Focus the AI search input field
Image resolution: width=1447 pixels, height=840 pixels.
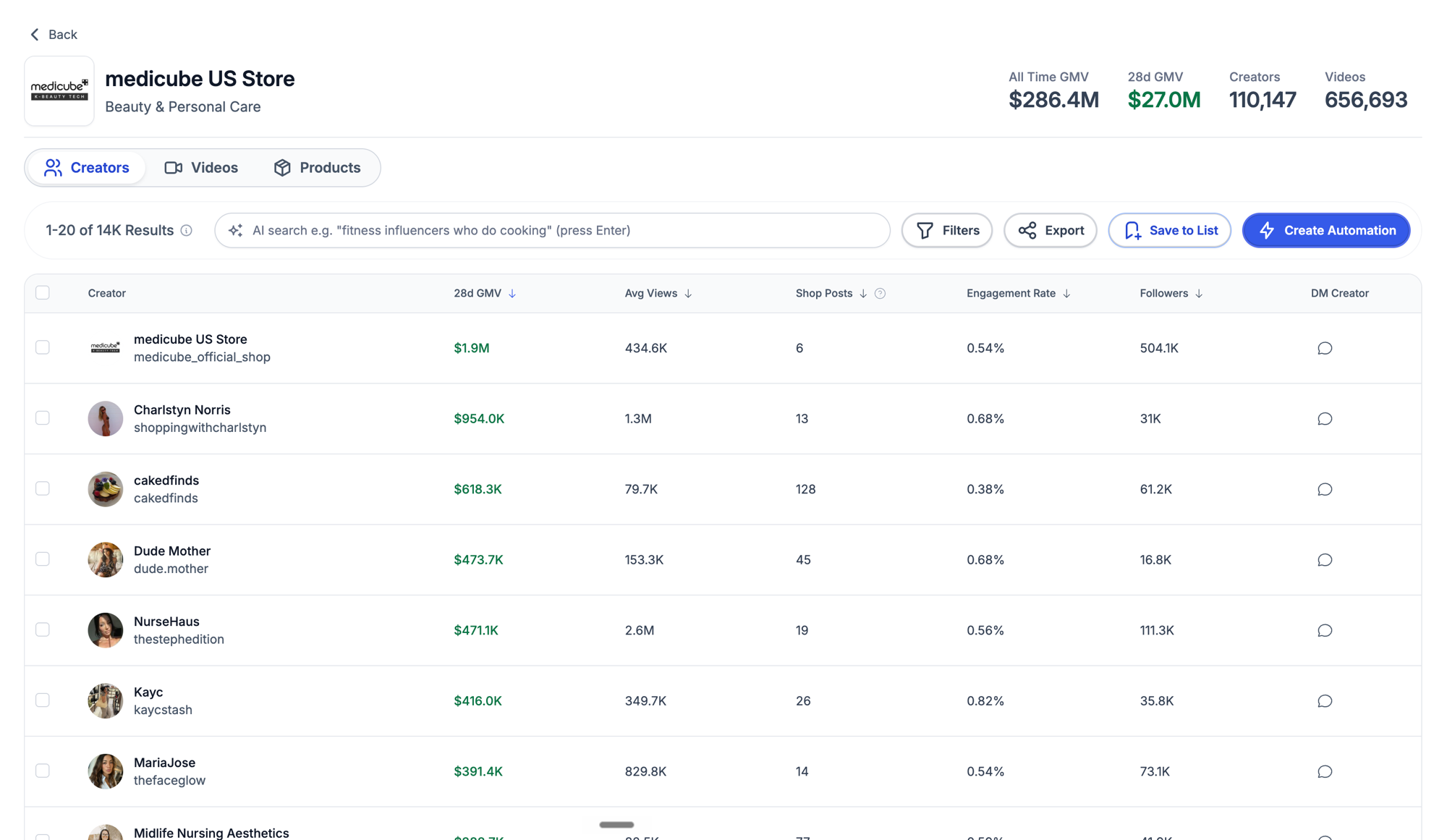click(x=552, y=230)
